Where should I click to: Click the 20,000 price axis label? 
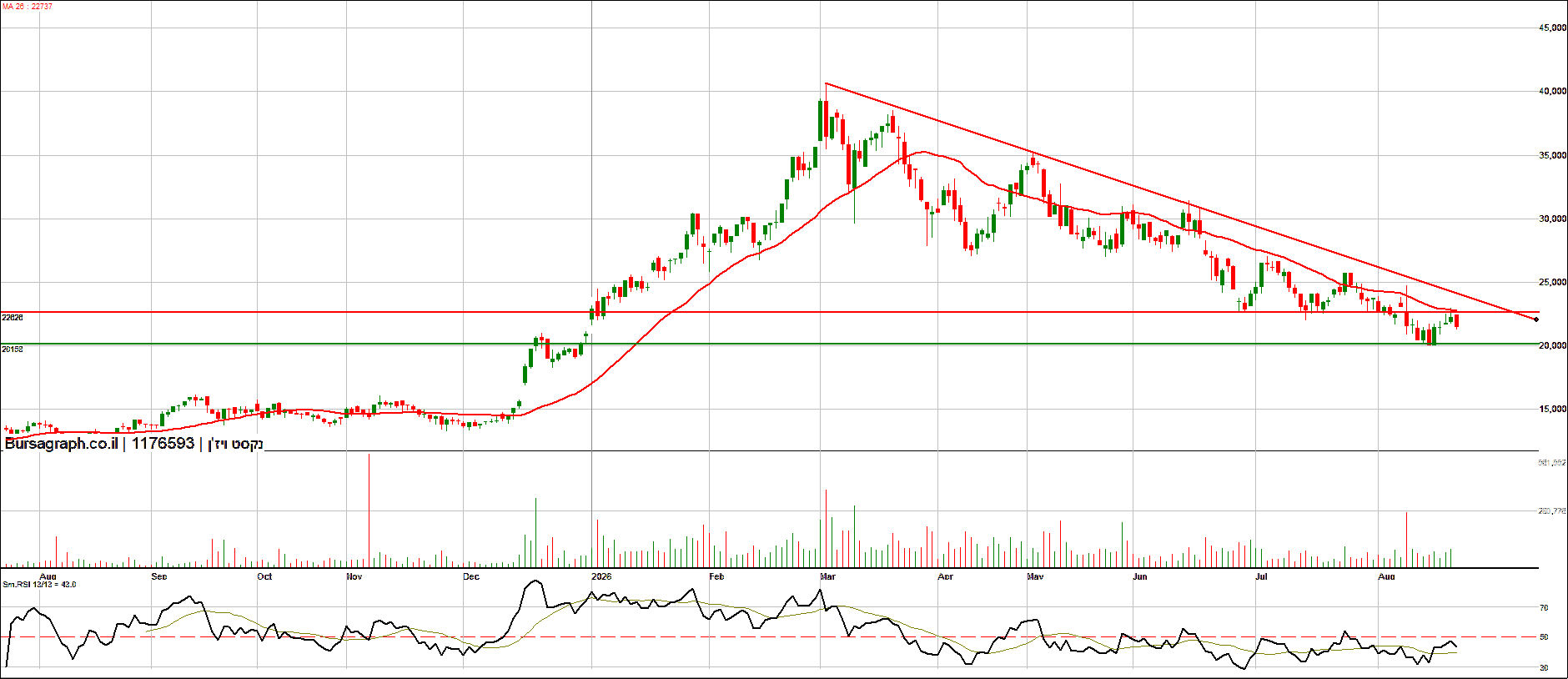[1552, 346]
